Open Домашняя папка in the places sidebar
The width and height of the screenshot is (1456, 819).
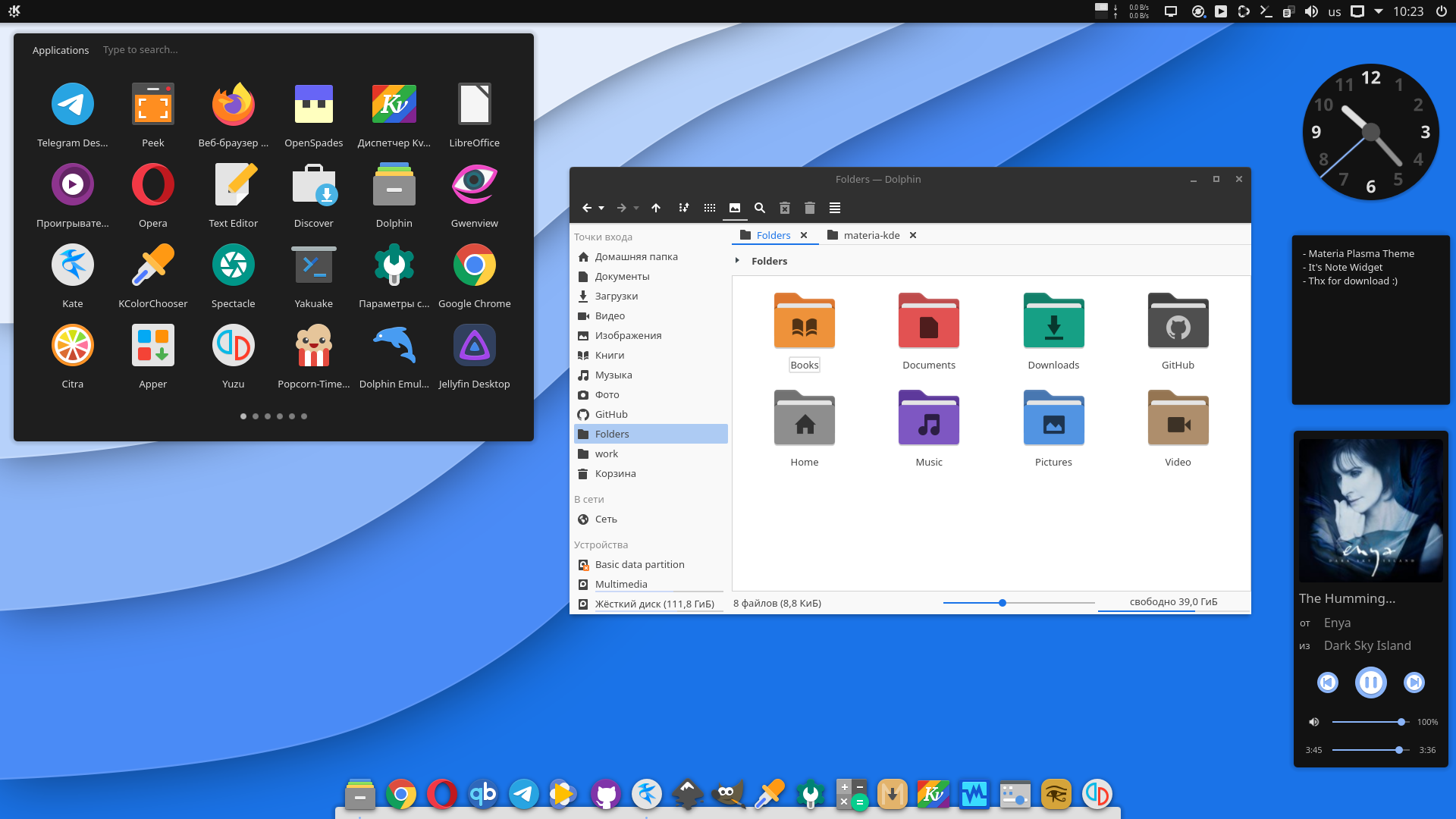[651, 256]
